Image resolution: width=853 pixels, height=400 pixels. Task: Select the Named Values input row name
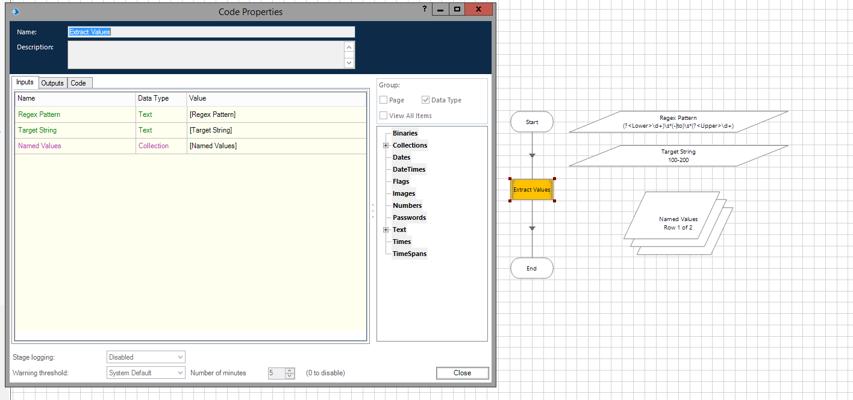(39, 146)
